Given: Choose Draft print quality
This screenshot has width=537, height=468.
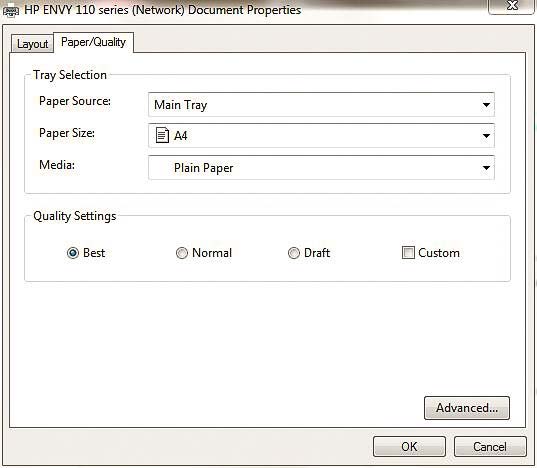Looking at the screenshot, I should (x=294, y=253).
